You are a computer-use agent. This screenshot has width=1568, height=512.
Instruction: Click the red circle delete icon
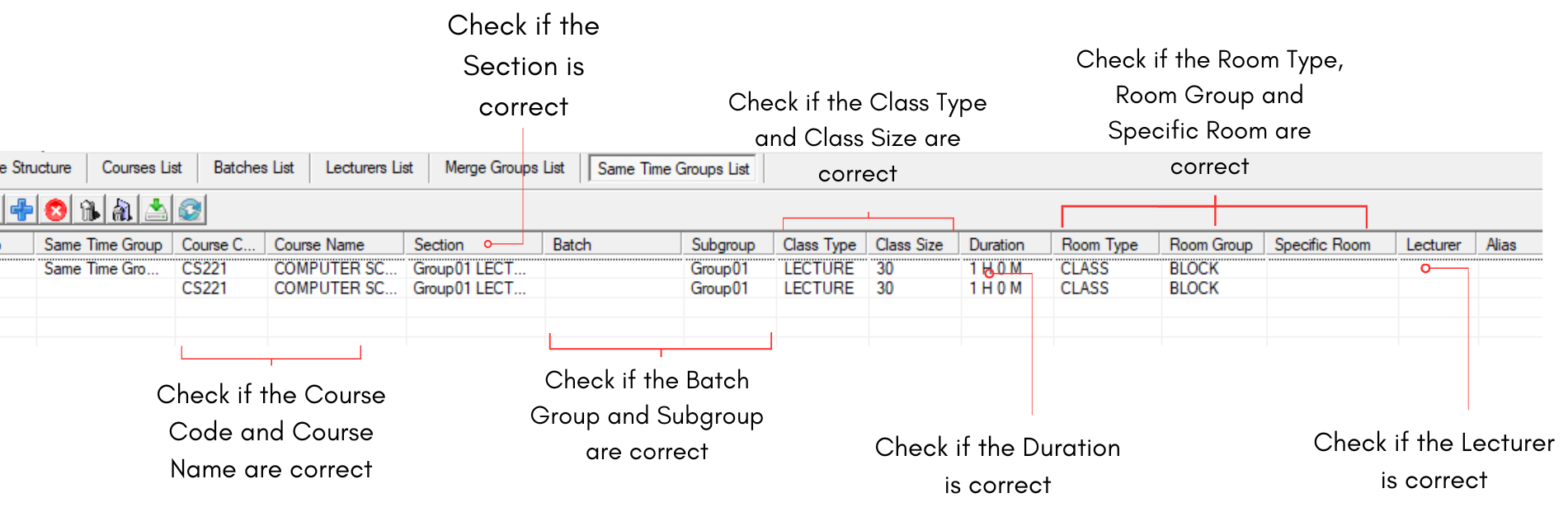56,210
